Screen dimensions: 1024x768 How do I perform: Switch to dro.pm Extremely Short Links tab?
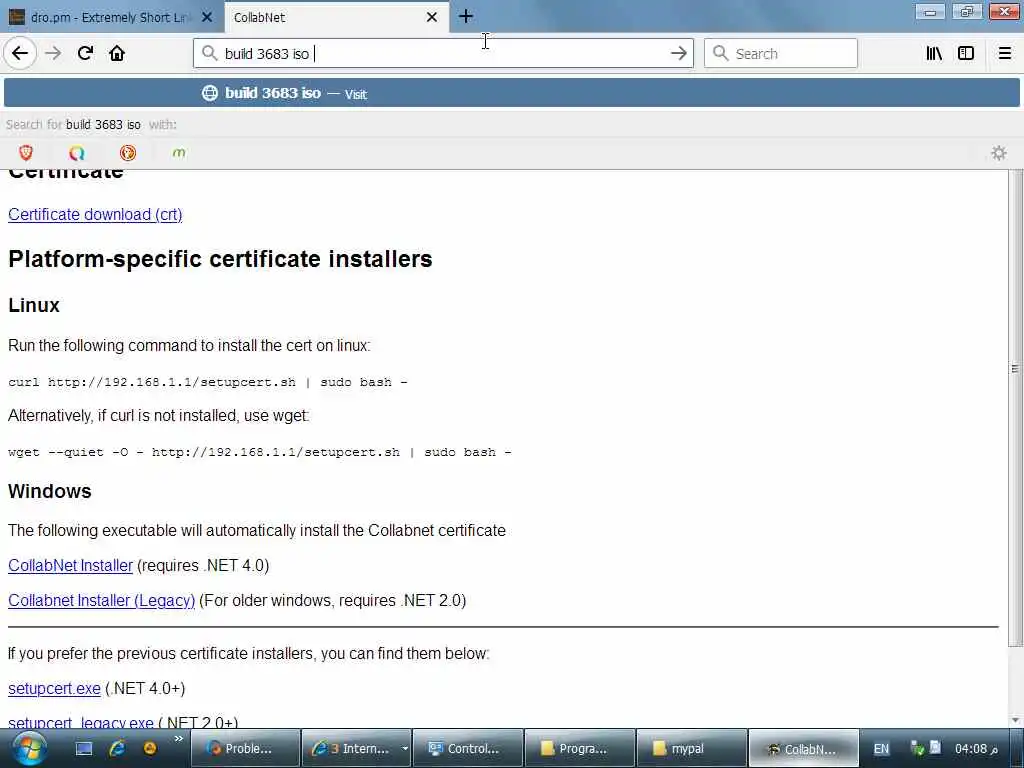(x=112, y=17)
